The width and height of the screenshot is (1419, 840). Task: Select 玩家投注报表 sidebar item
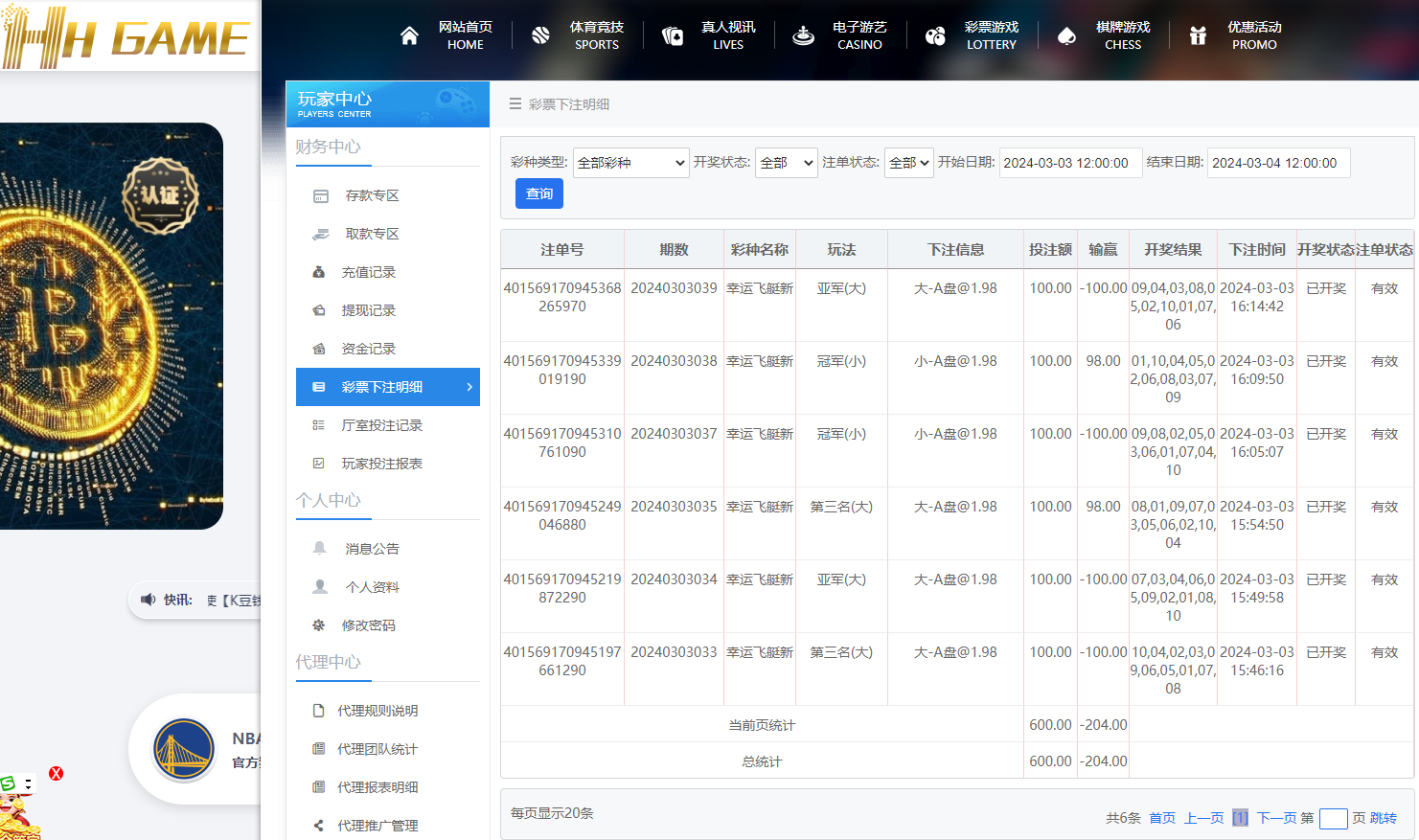pyautogui.click(x=381, y=464)
